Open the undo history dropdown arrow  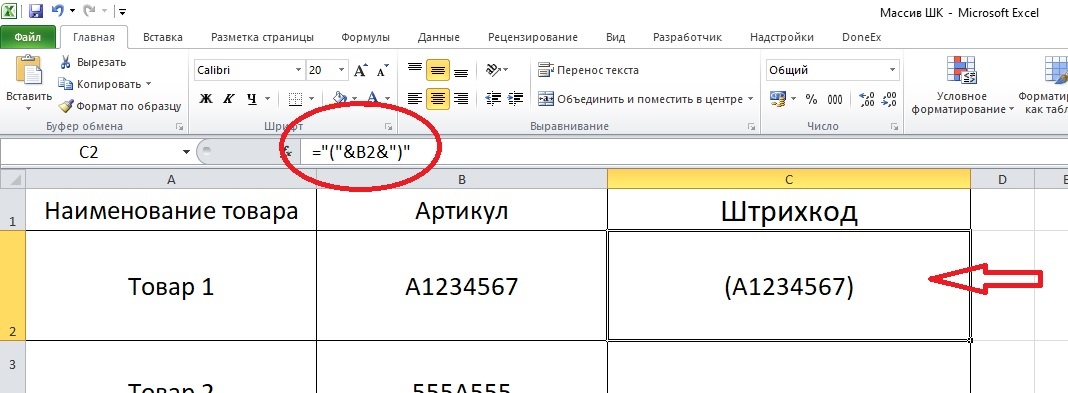71,12
